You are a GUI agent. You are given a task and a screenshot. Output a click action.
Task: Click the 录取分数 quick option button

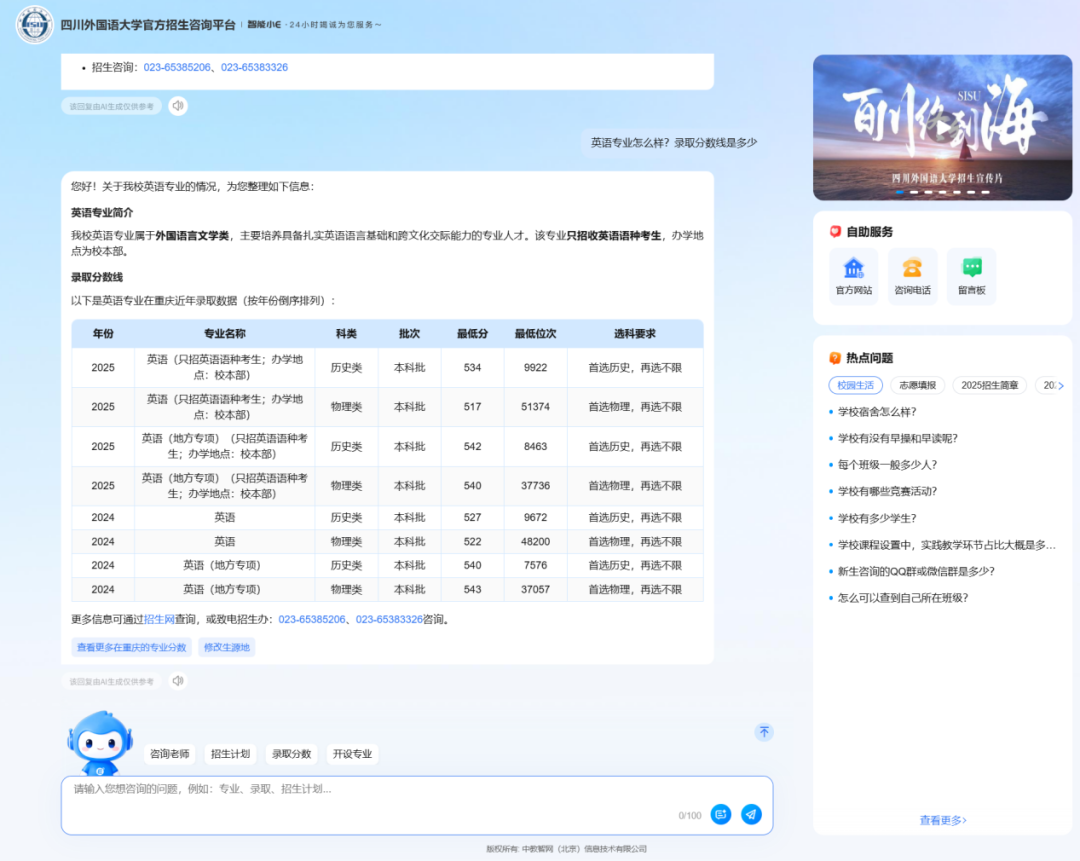291,754
